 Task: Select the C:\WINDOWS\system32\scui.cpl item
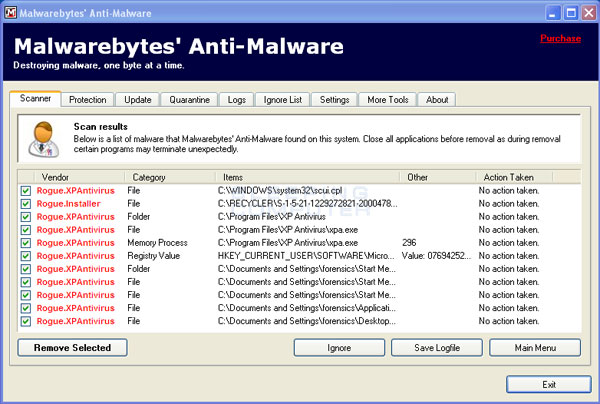coord(280,191)
